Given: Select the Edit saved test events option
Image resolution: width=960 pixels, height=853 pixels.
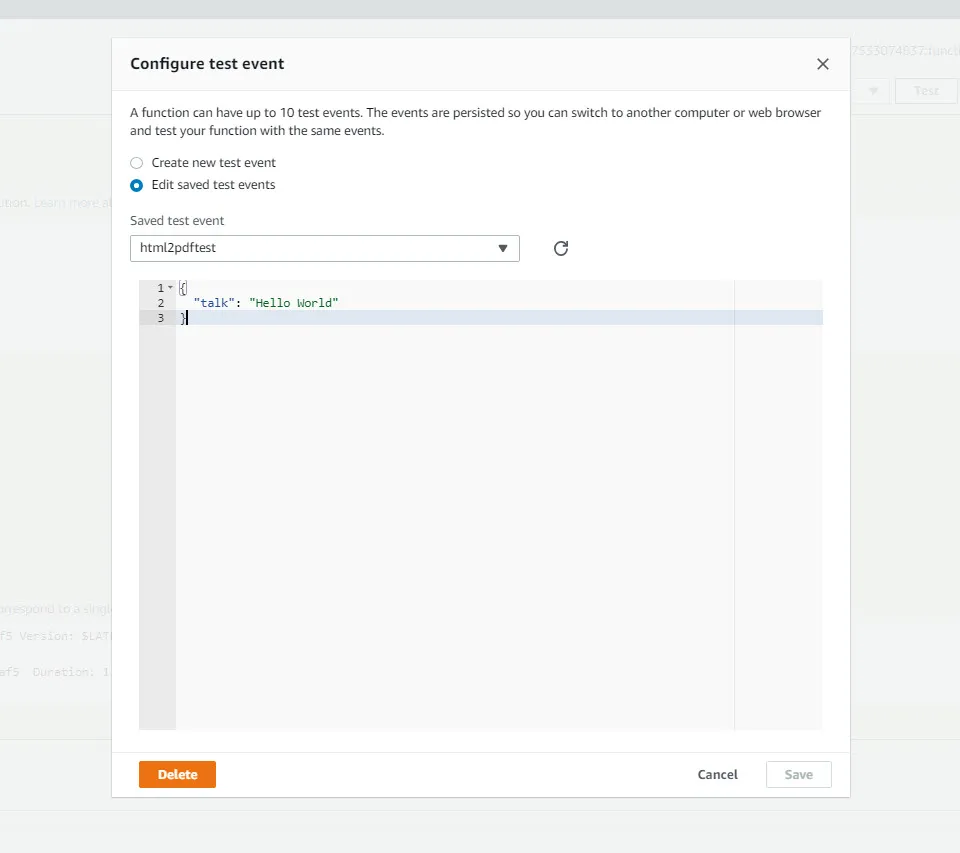Looking at the screenshot, I should click(x=137, y=185).
